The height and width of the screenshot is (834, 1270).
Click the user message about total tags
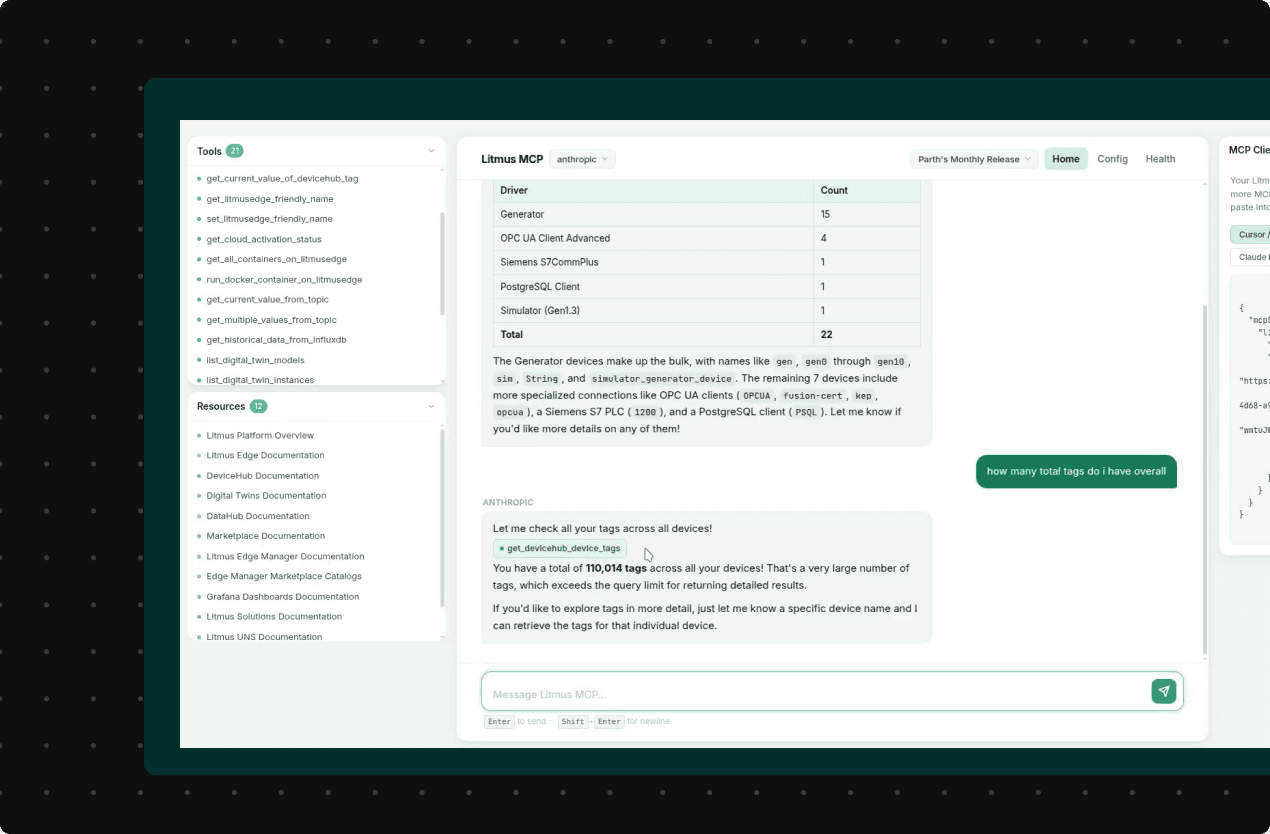pos(1076,471)
